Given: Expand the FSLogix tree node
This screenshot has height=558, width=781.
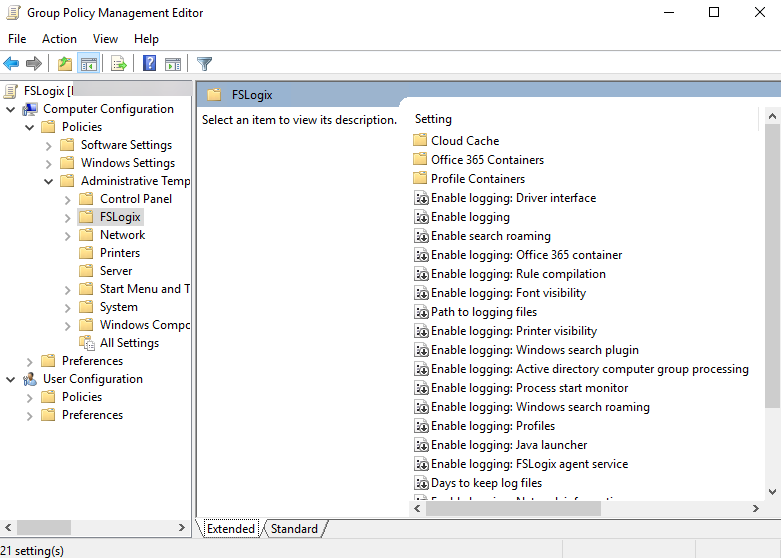Looking at the screenshot, I should (68, 218).
